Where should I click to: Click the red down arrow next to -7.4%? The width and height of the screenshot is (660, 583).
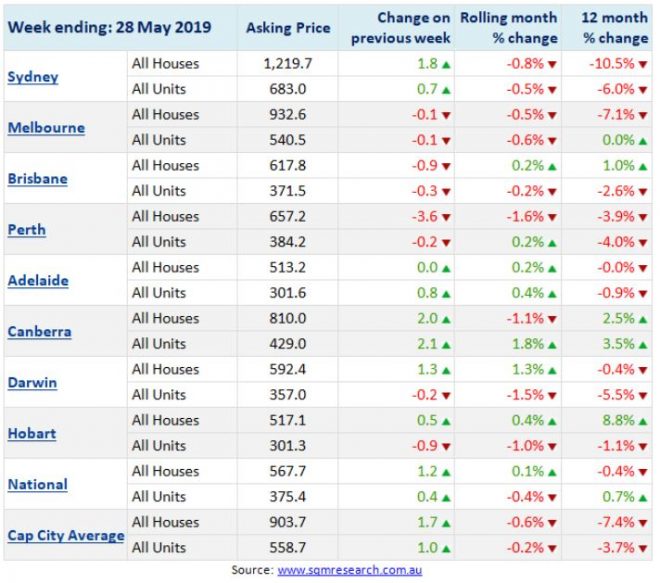645,523
